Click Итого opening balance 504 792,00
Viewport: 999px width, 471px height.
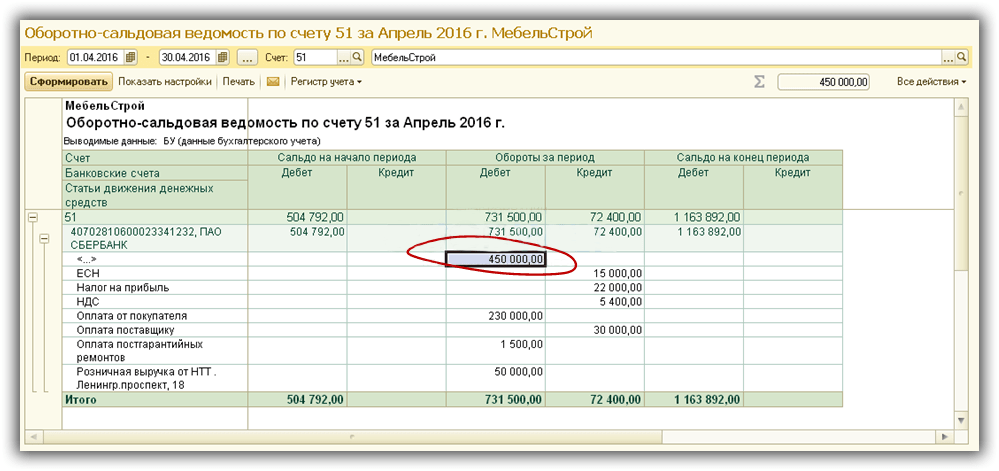tap(298, 400)
